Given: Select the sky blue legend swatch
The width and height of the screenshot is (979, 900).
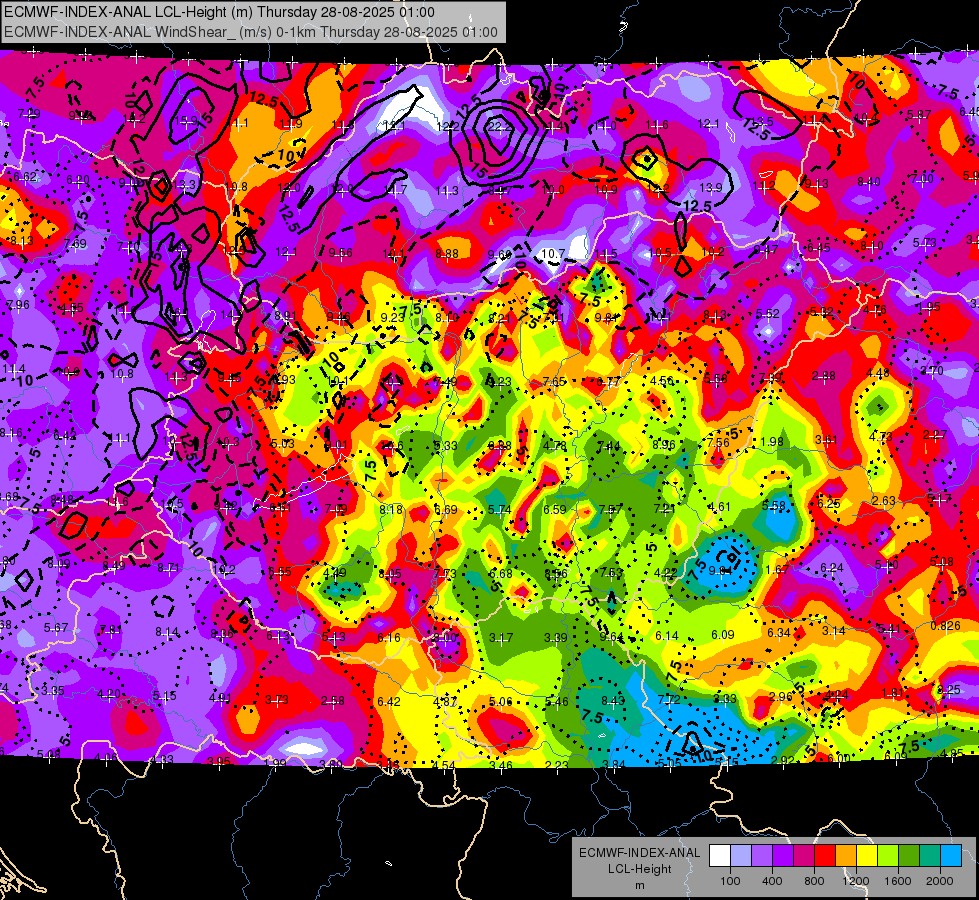Looking at the screenshot, I should 951,856.
